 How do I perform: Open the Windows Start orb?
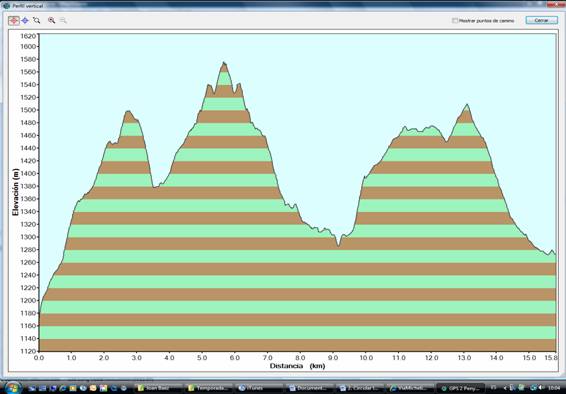(12, 388)
